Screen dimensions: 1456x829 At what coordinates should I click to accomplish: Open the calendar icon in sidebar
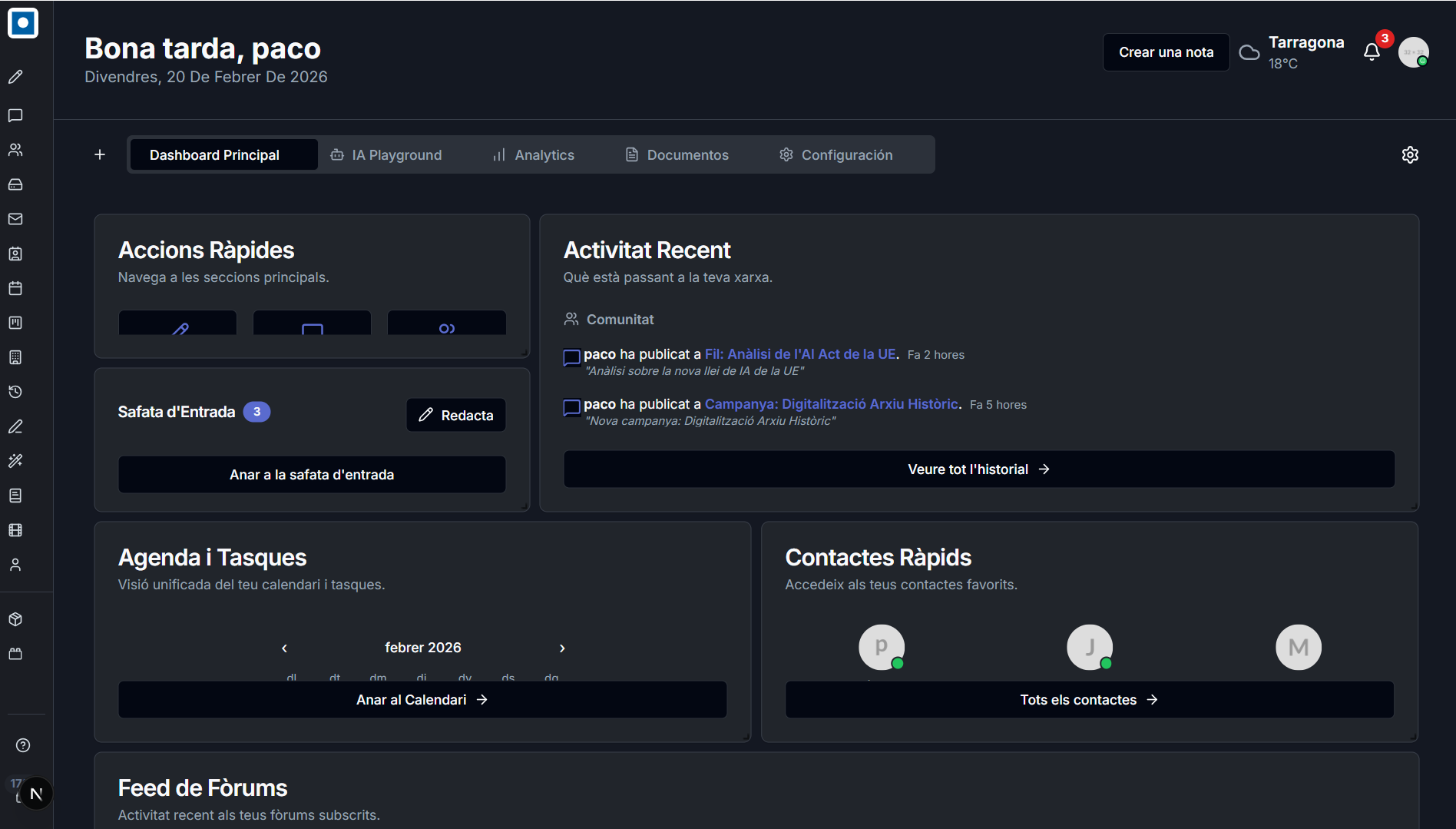tap(15, 288)
